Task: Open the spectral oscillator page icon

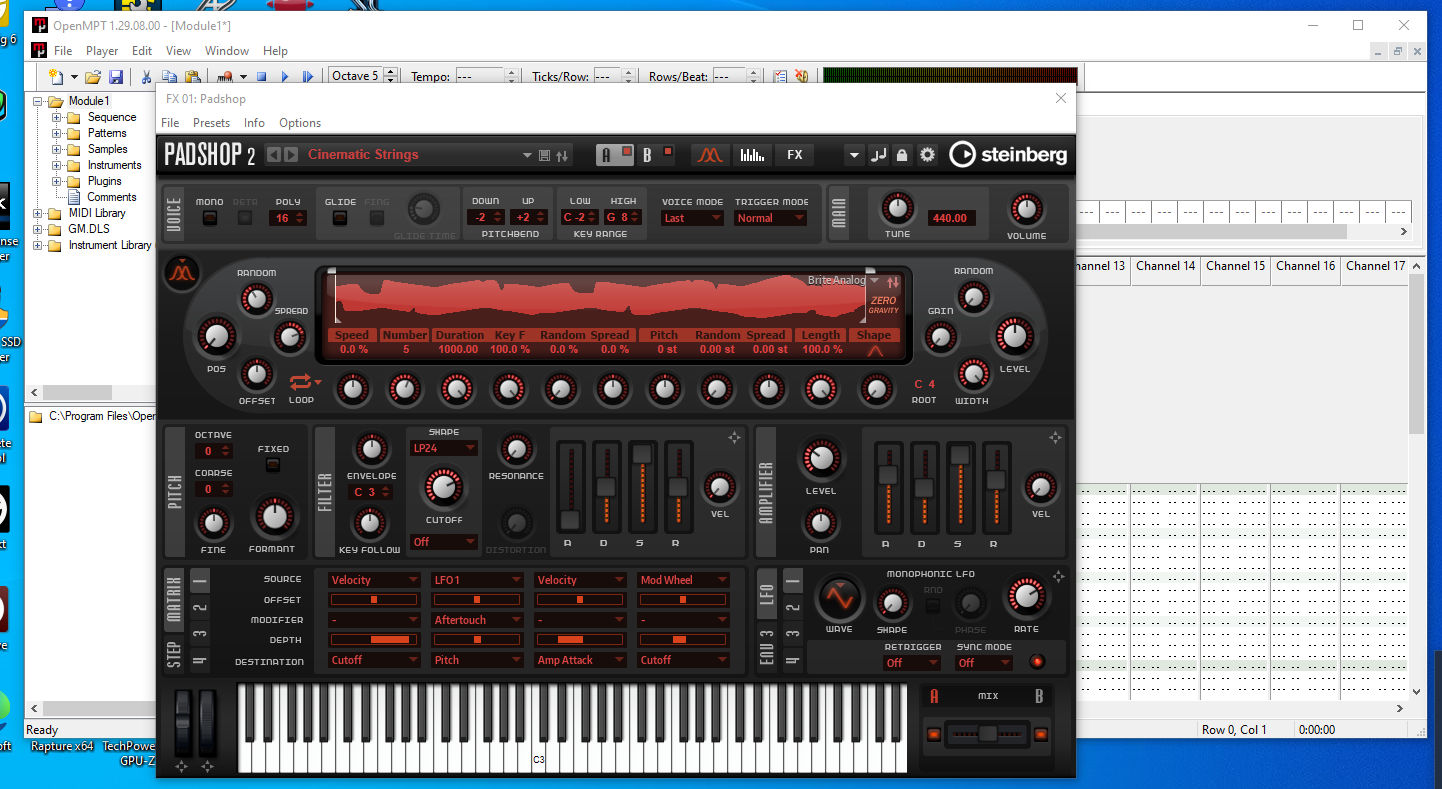Action: click(x=709, y=155)
